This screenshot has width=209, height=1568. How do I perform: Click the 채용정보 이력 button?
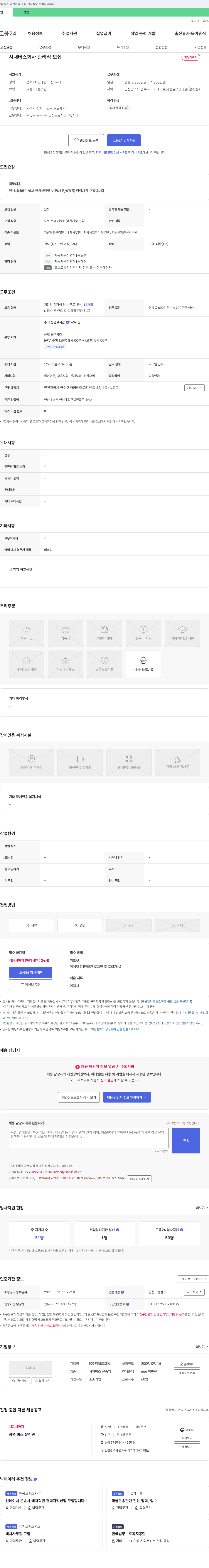pyautogui.click(x=187, y=1373)
